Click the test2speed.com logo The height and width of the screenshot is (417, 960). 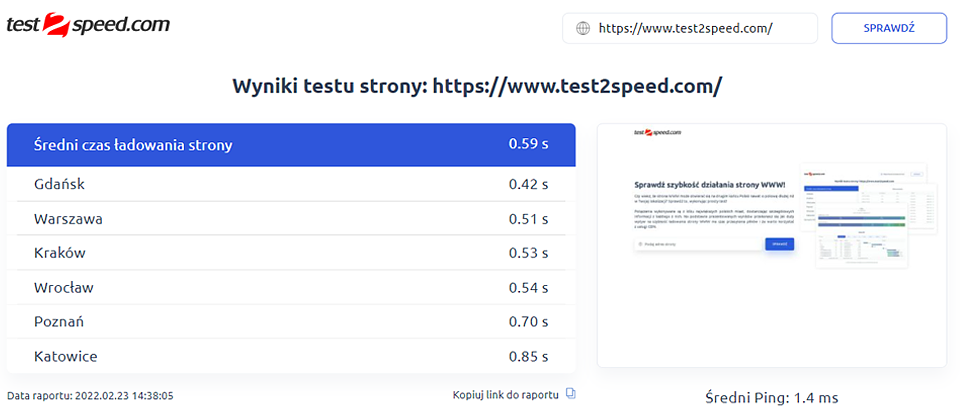(88, 26)
